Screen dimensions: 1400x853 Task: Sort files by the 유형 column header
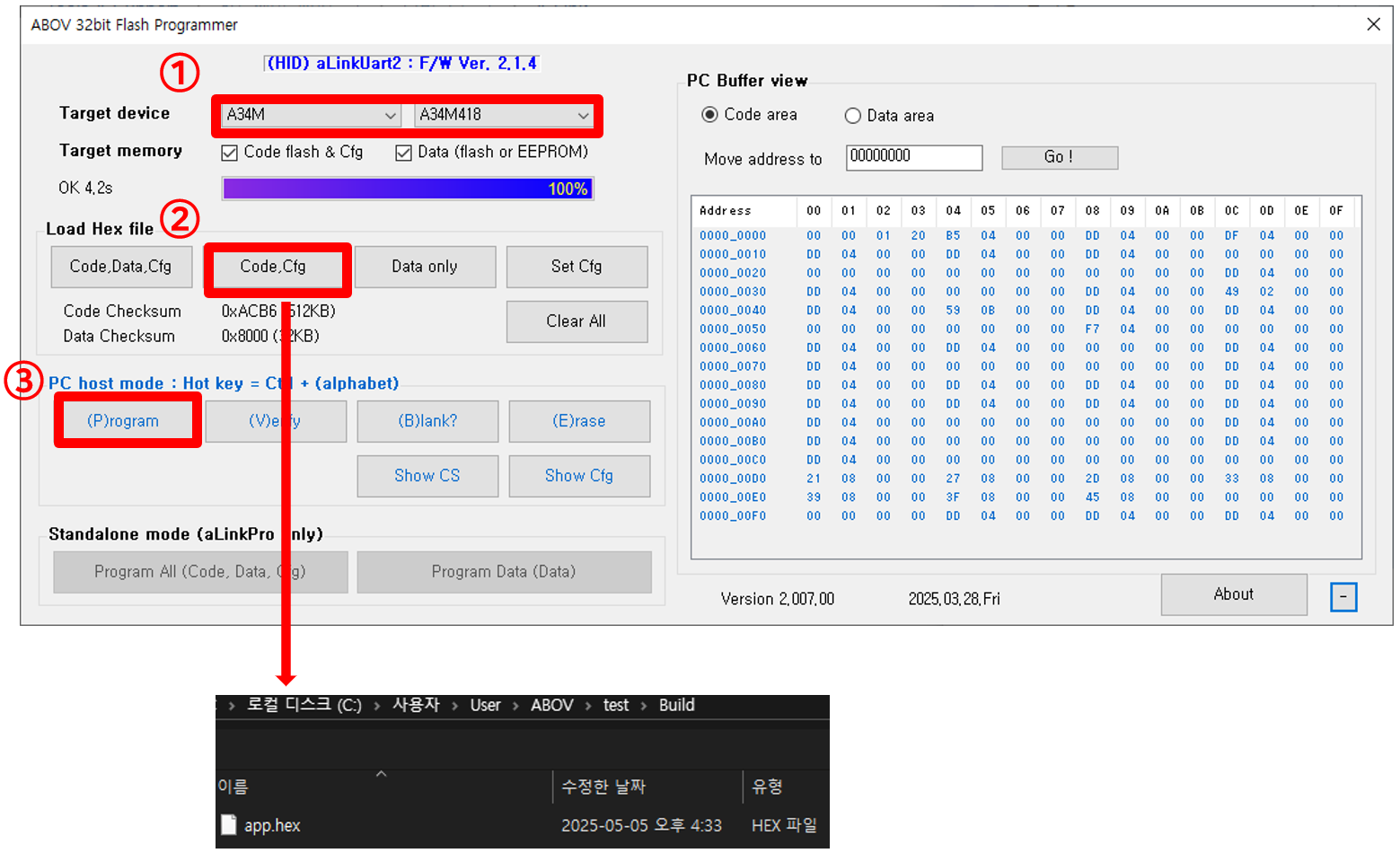786,787
